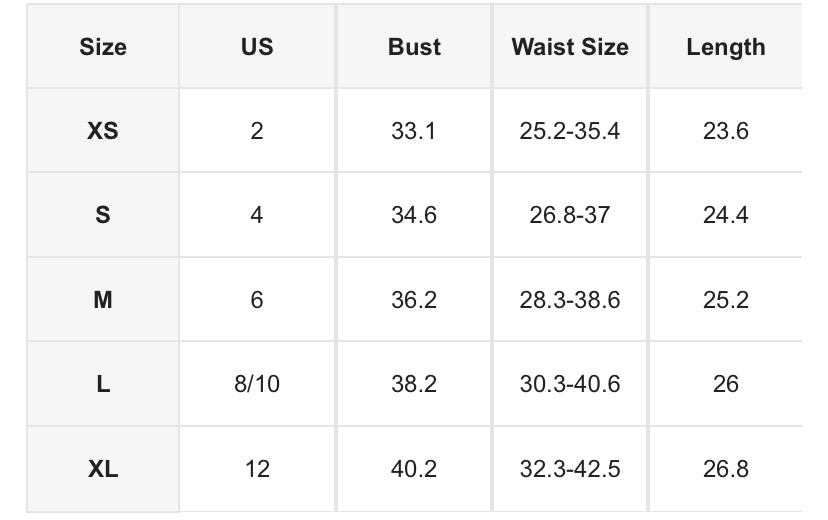
Task: Click the 26.8-37 waist size cell
Action: (570, 215)
